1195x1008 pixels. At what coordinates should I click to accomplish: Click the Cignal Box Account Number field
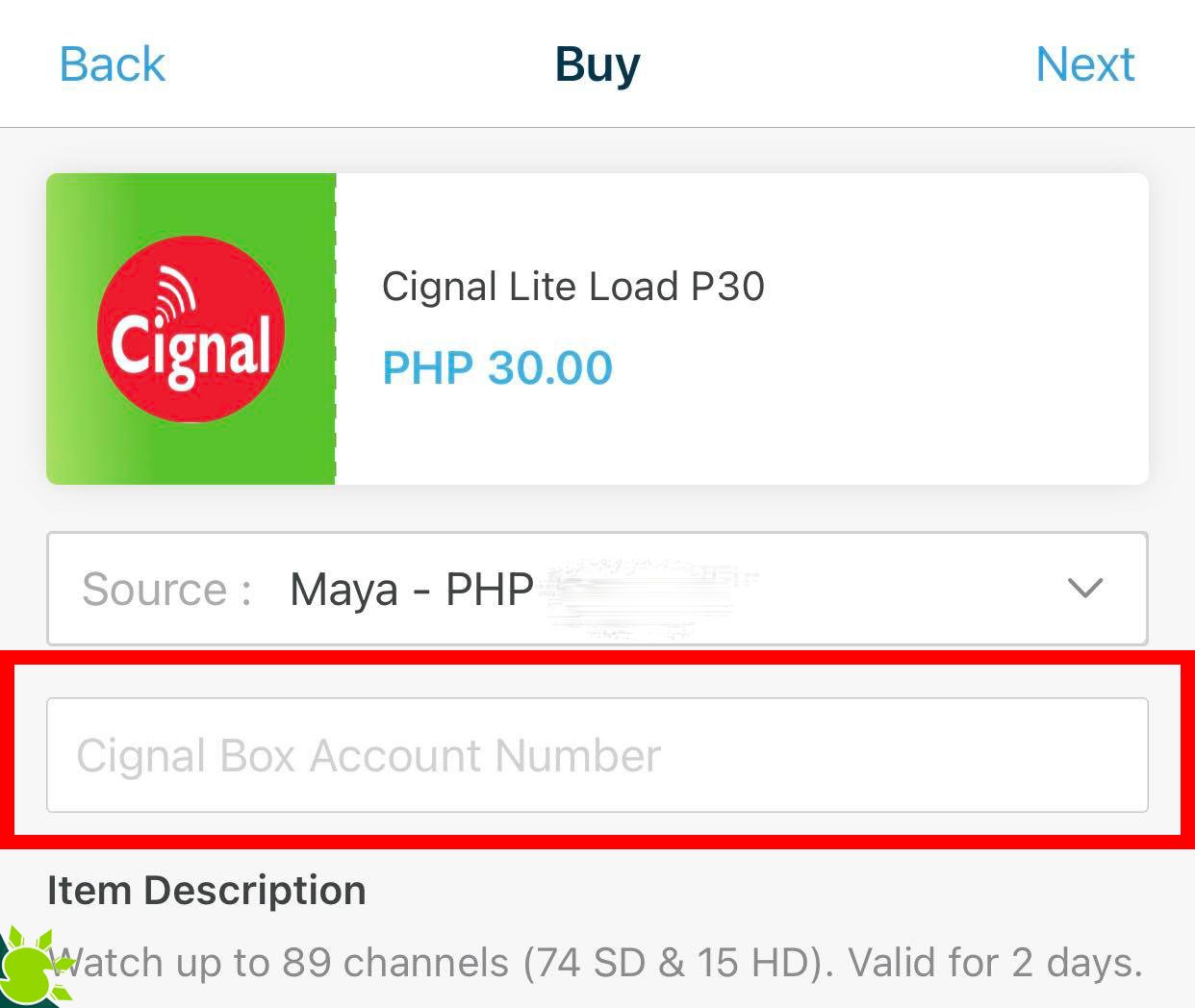[597, 756]
